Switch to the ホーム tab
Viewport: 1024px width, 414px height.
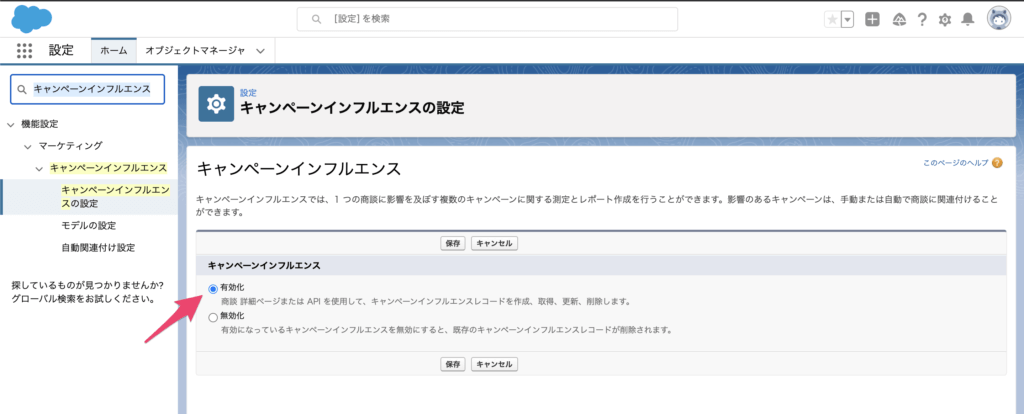pos(113,50)
